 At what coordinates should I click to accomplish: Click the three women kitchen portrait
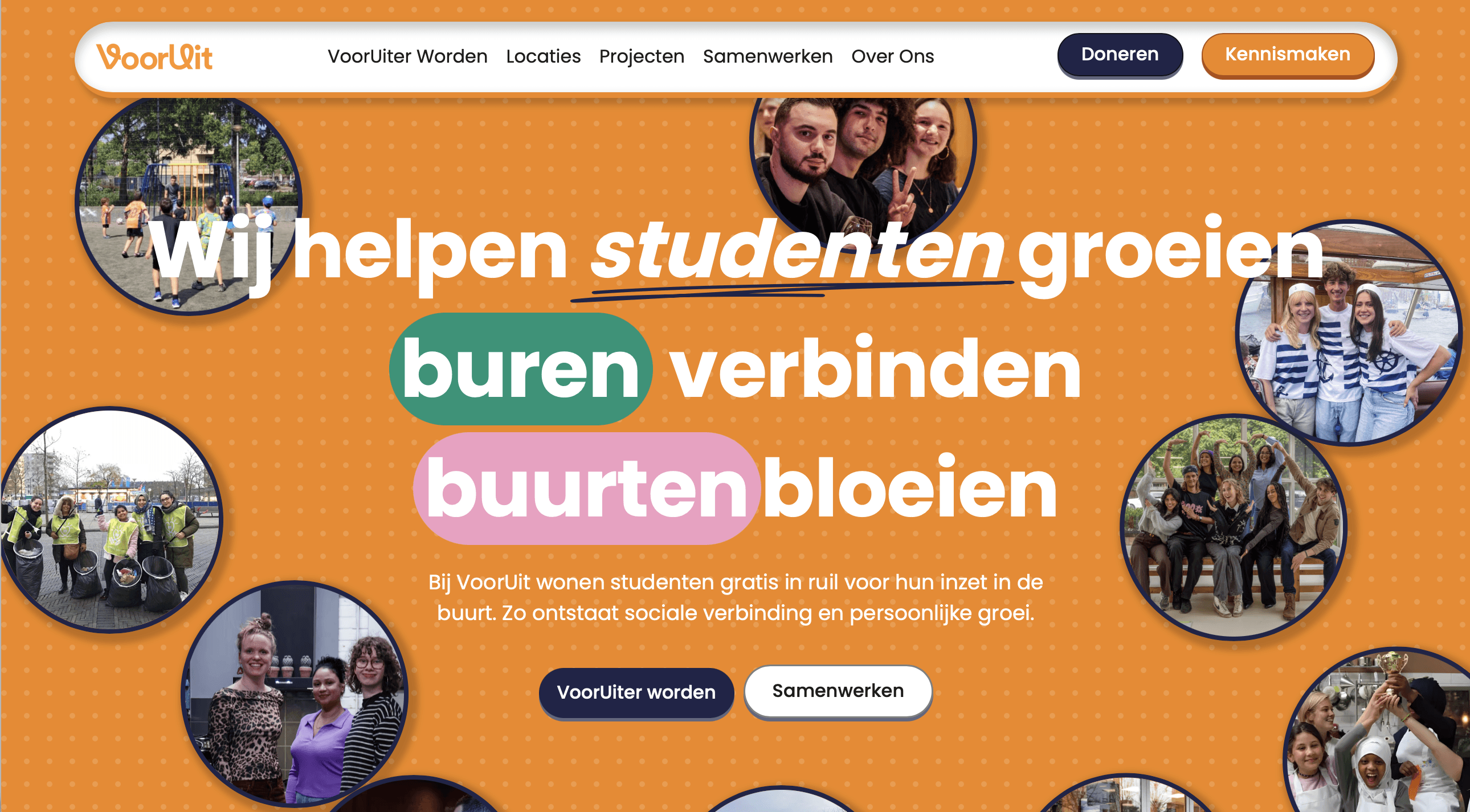(x=295, y=694)
